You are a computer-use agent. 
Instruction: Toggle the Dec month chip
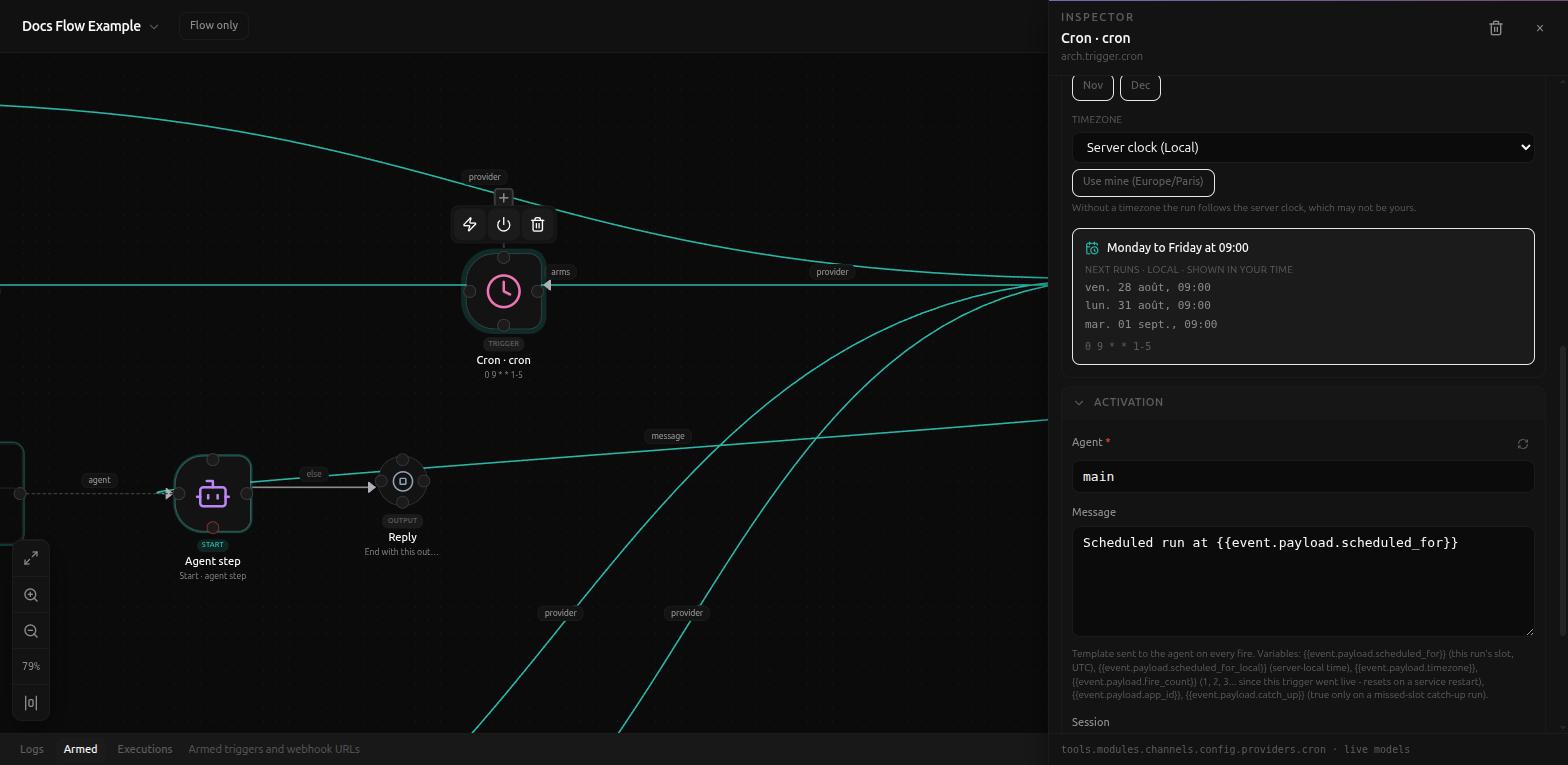[1141, 86]
